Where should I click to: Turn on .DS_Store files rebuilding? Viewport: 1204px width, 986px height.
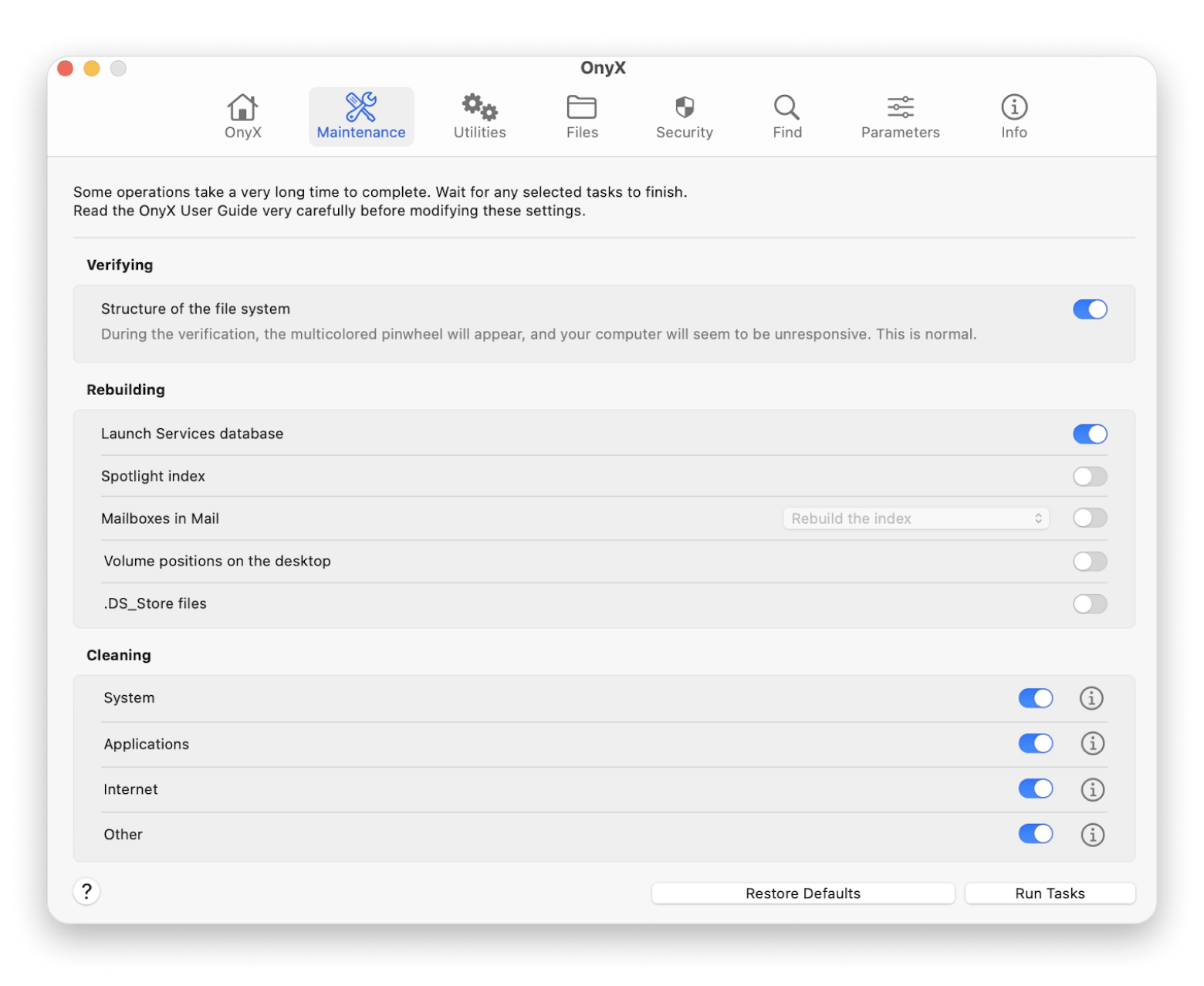(1090, 604)
